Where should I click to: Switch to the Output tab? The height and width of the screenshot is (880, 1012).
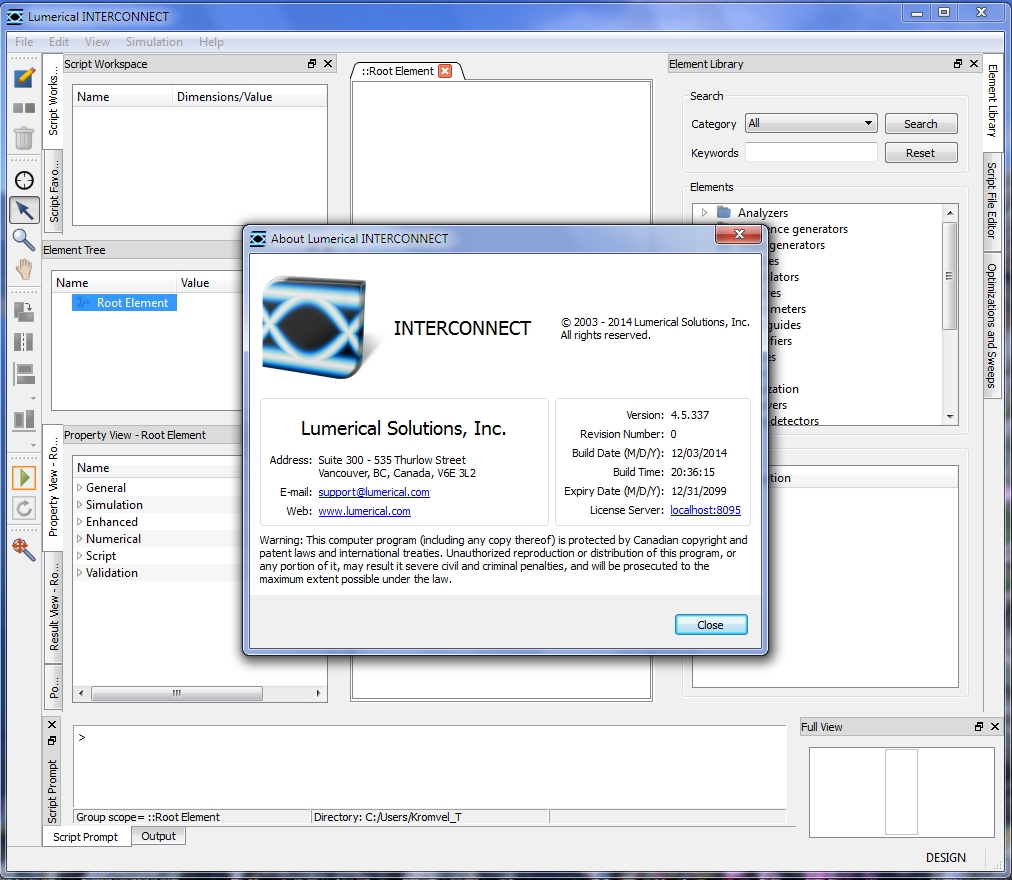(158, 836)
